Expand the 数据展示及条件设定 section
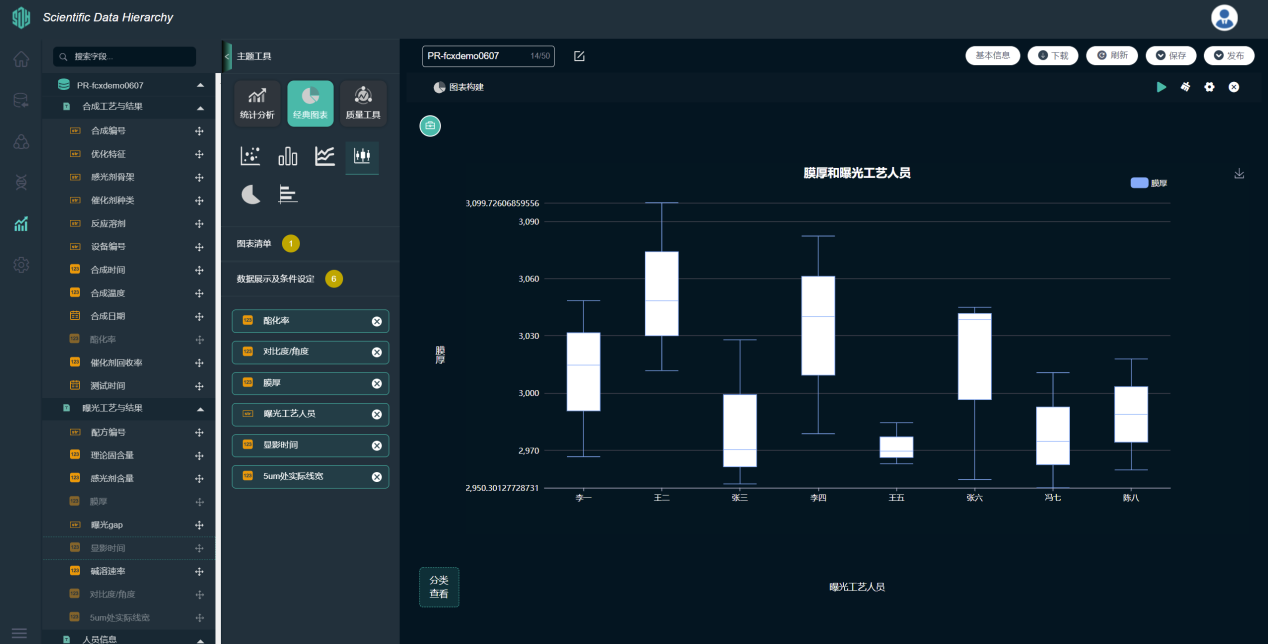 tap(310, 279)
